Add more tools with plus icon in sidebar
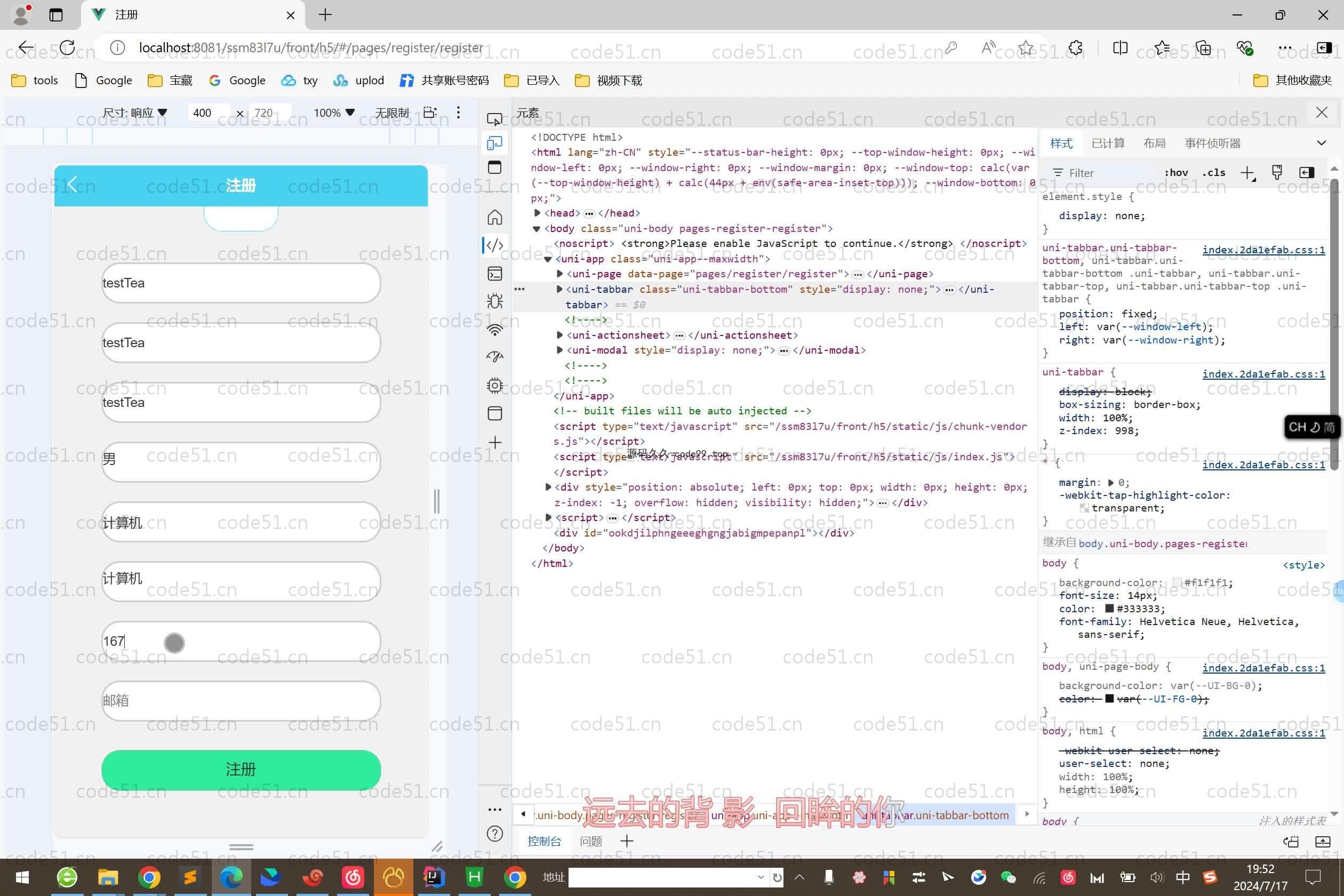Viewport: 1344px width, 896px height. point(495,442)
